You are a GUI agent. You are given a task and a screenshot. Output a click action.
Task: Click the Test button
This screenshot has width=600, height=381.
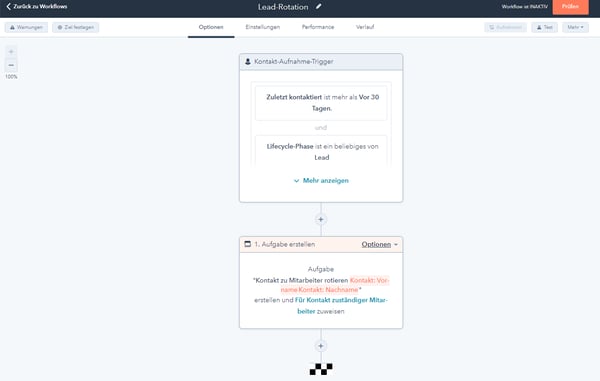coord(545,27)
